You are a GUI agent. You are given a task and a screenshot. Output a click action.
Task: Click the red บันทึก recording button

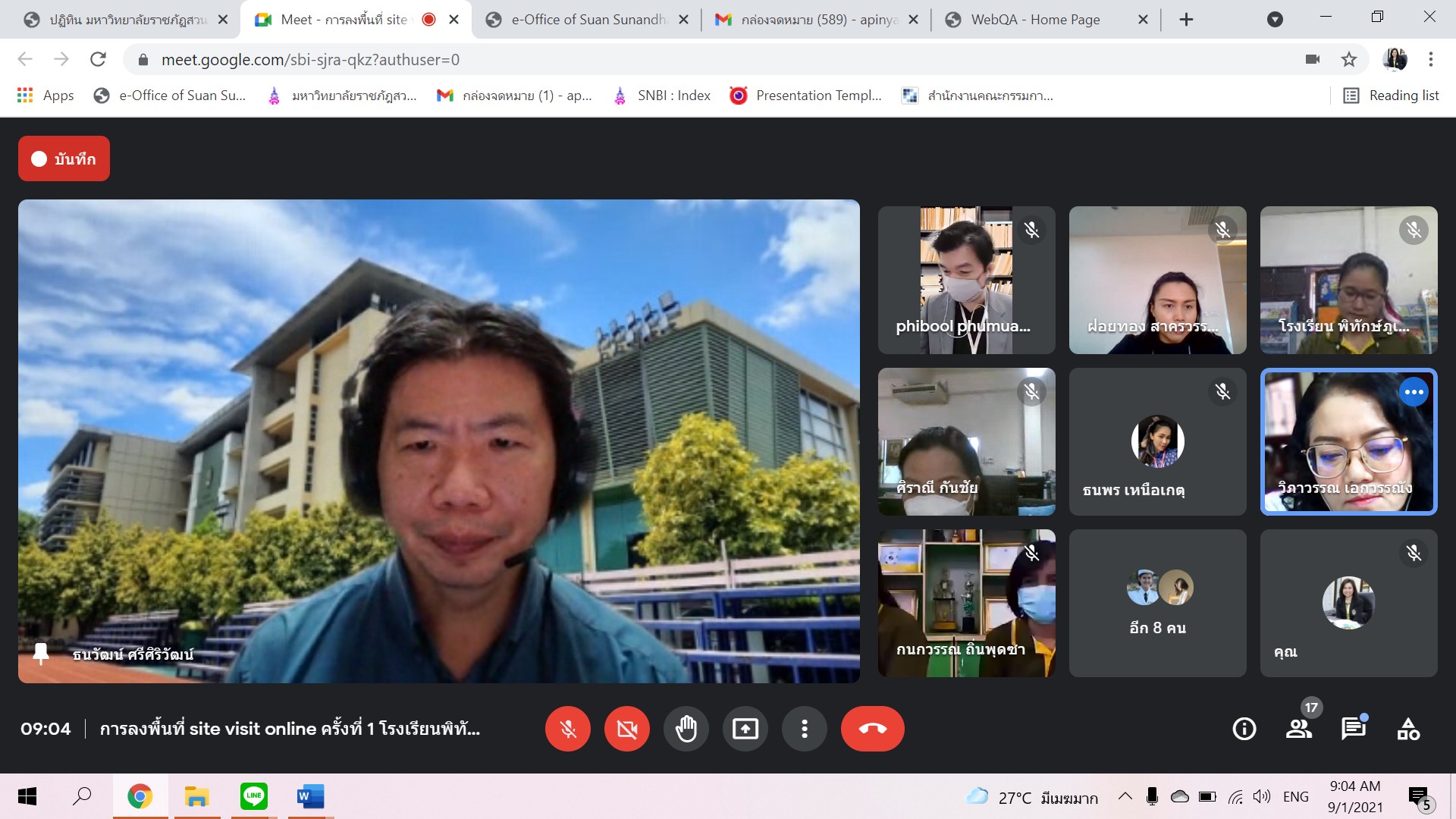tap(64, 158)
